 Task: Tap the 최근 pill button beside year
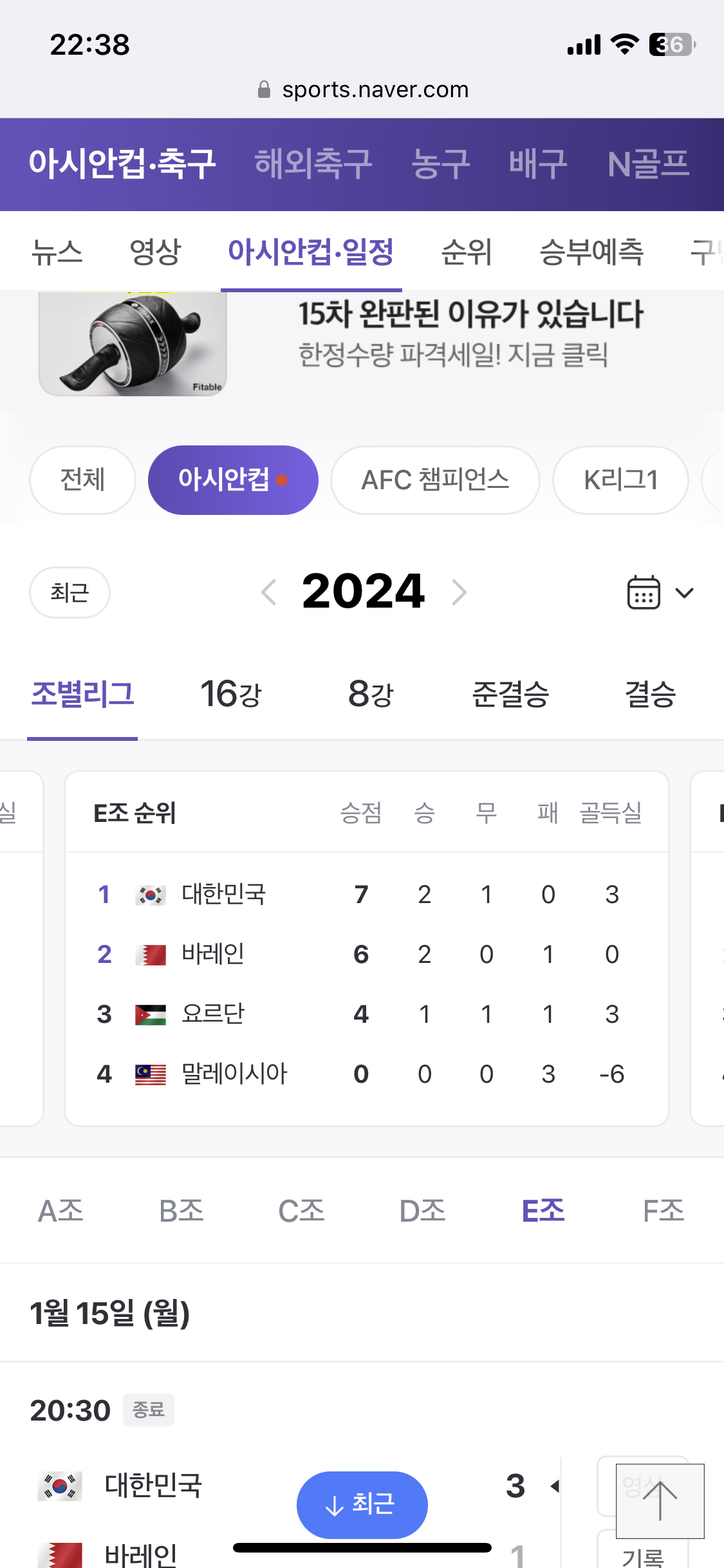pos(70,592)
